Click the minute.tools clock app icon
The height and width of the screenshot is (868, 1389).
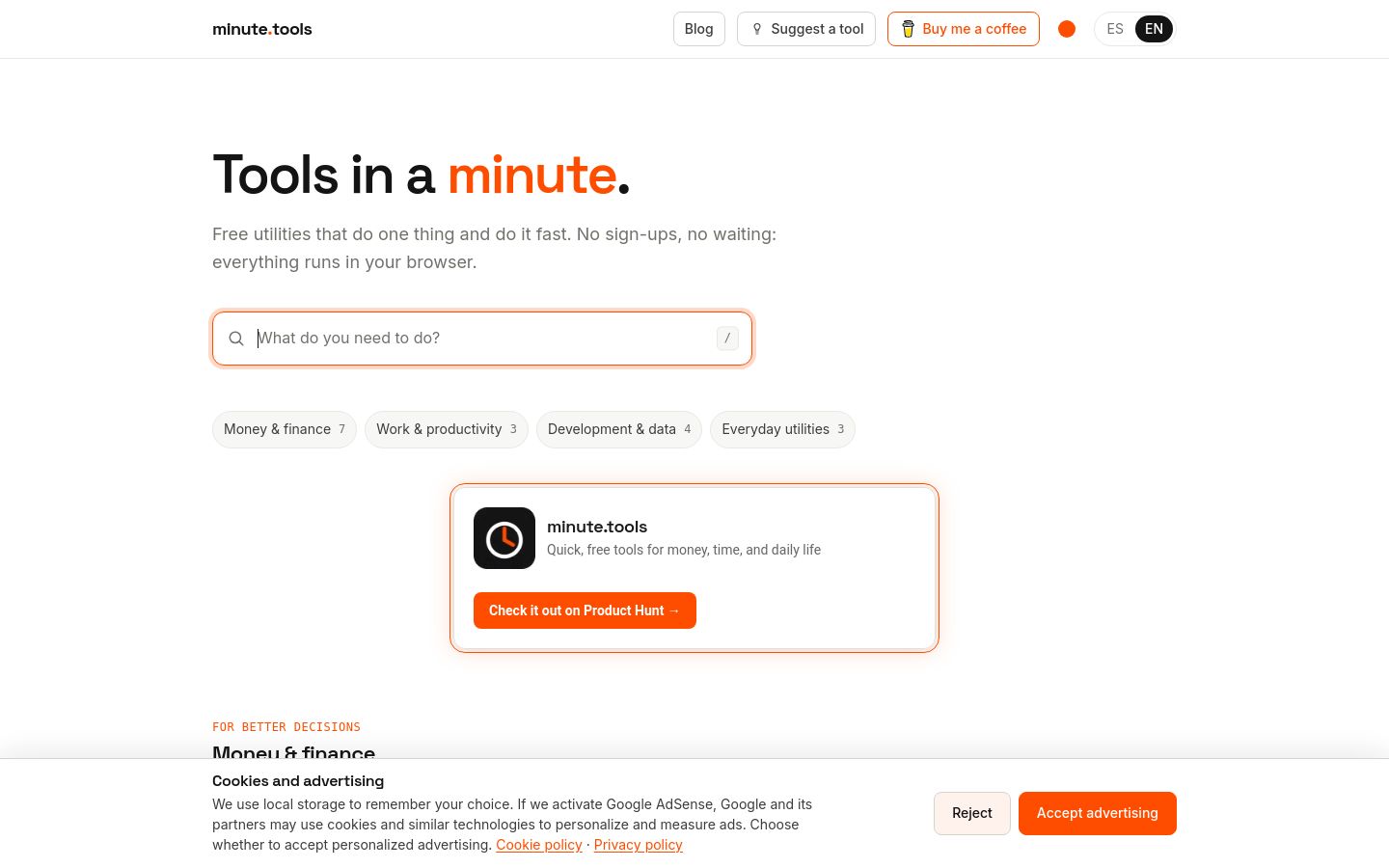point(504,538)
